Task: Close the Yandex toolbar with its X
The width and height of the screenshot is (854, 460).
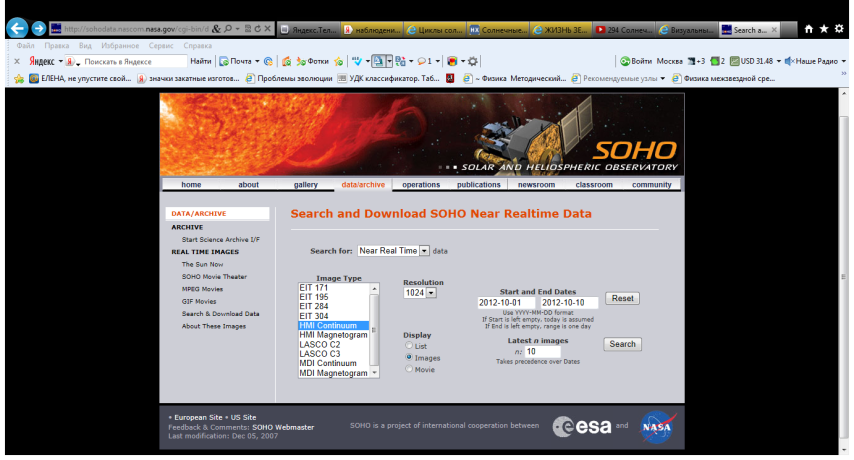Action: tap(17, 62)
